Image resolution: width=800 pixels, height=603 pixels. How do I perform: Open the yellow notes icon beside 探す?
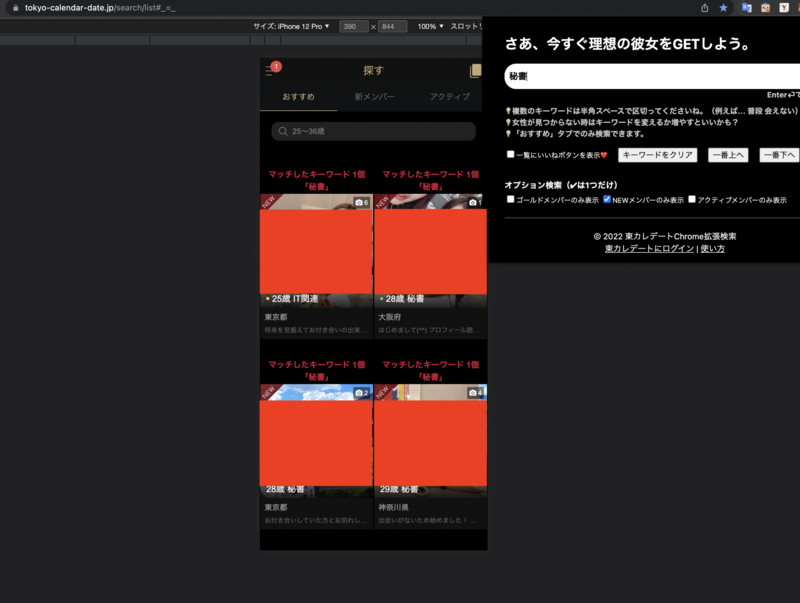[x=475, y=71]
